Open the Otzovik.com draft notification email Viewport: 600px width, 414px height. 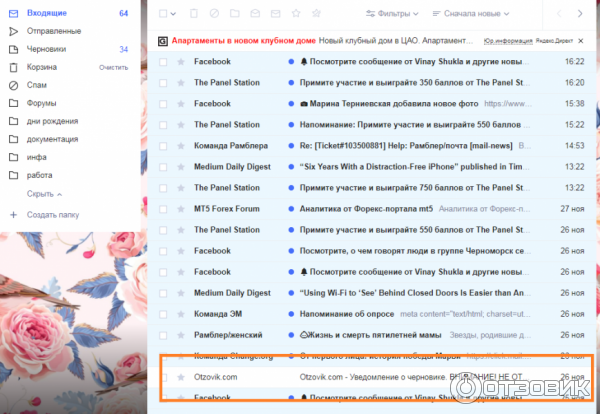pyautogui.click(x=400, y=377)
